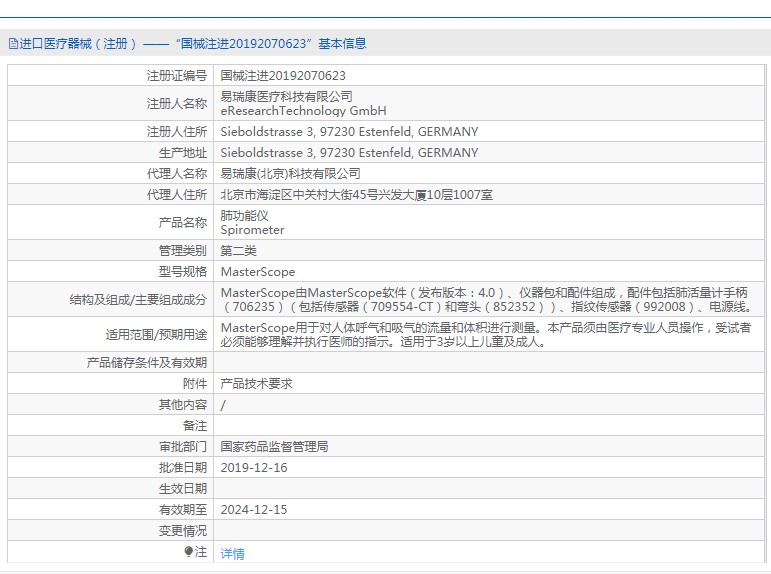Click the 适用范围/预期用途 label cell
This screenshot has height=574, width=771.
click(x=111, y=334)
